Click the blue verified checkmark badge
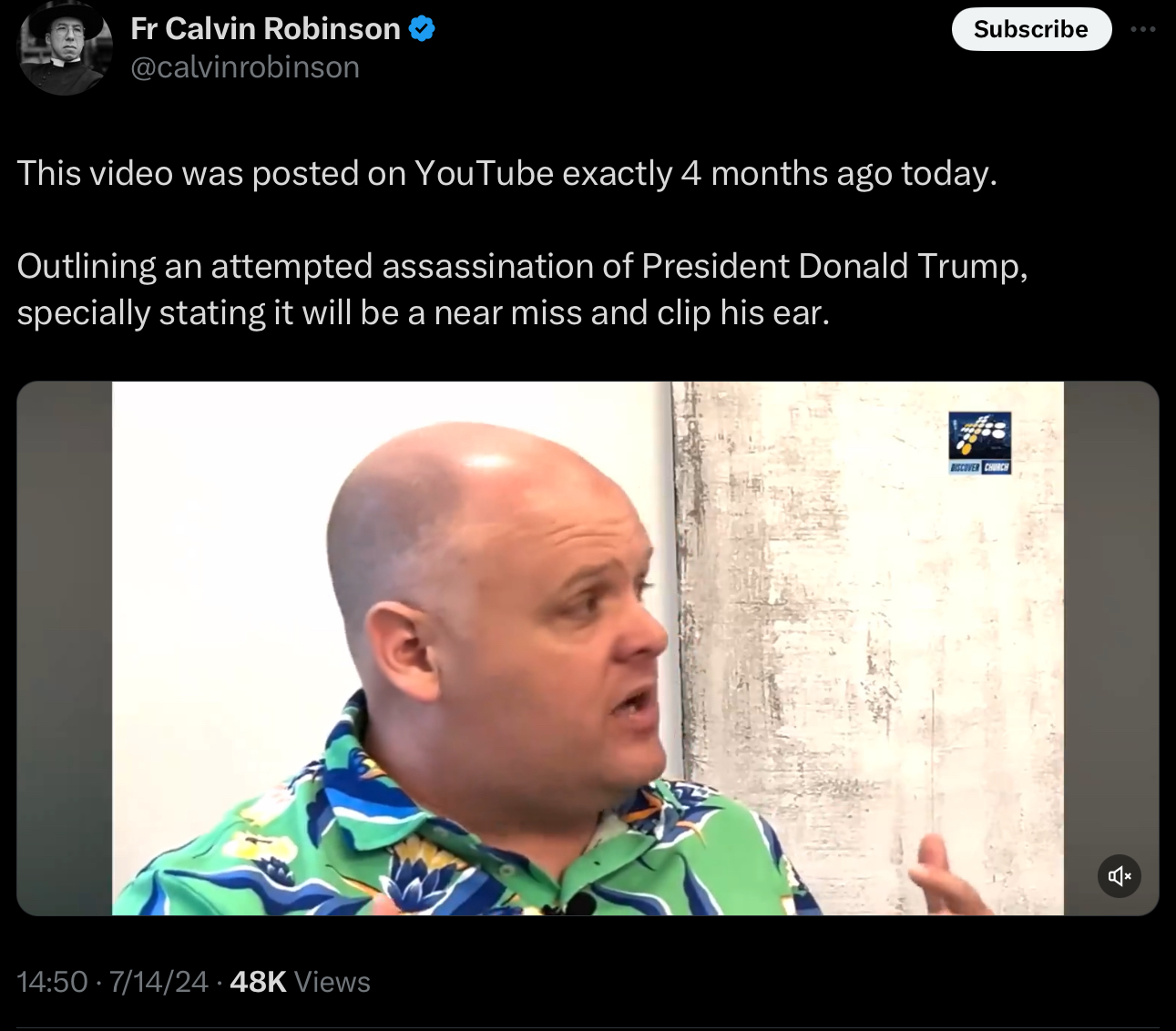 [x=422, y=29]
